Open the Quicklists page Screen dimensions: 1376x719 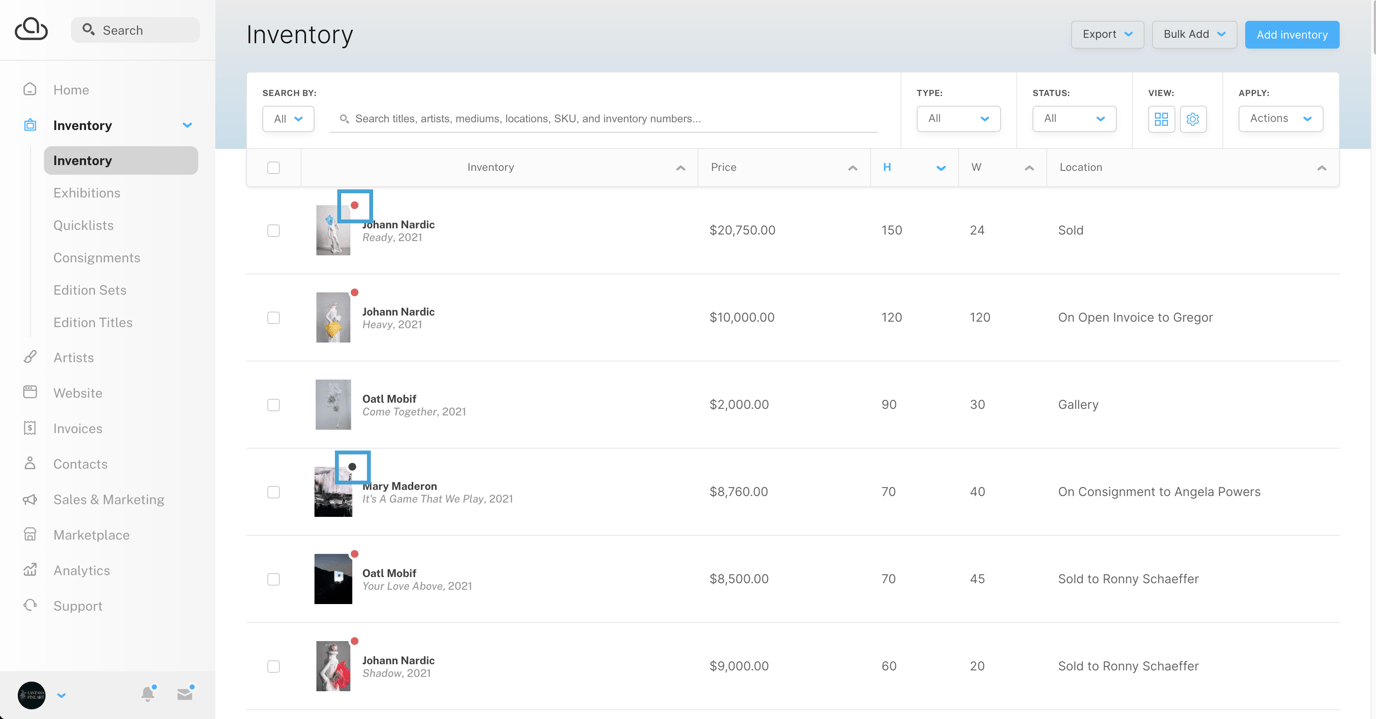click(83, 225)
